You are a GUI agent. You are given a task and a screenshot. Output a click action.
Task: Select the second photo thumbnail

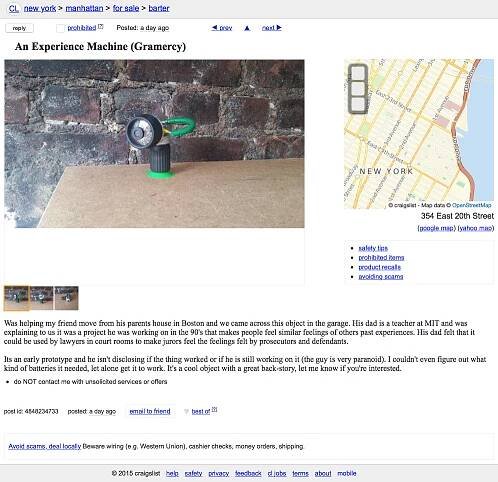pyautogui.click(x=41, y=298)
